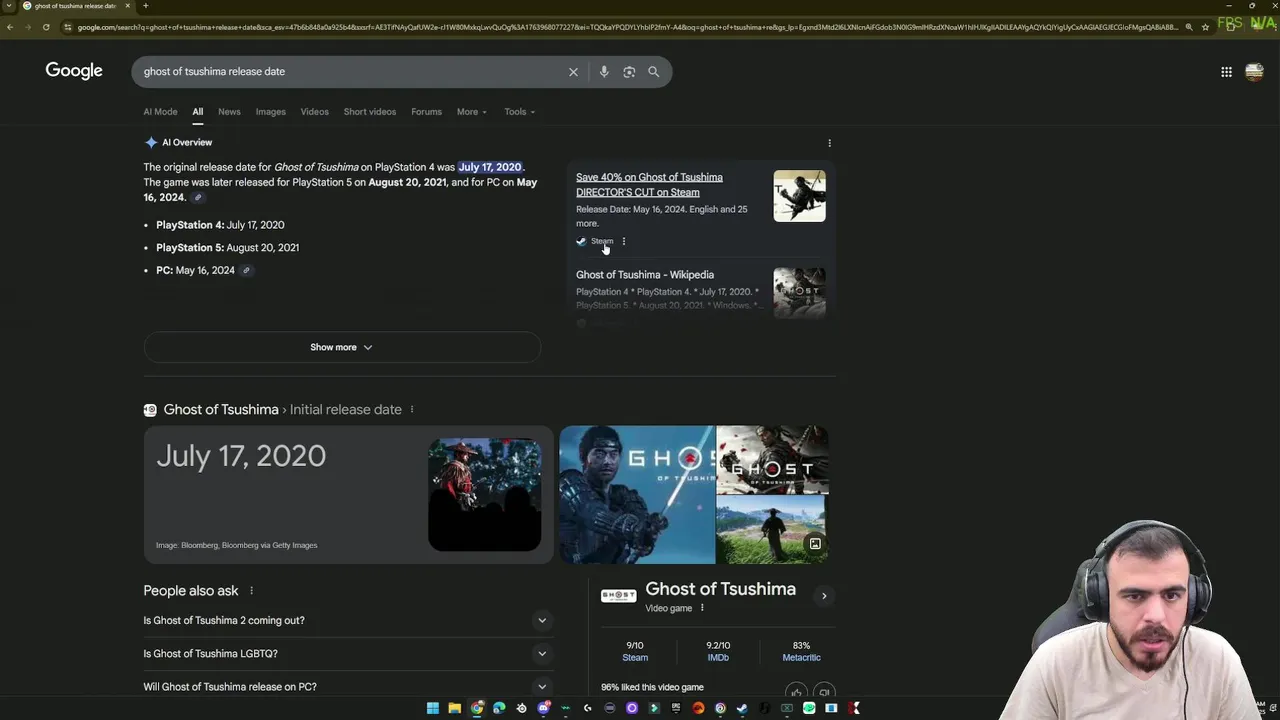Click the thumbs up feedback icon
This screenshot has width=1280, height=720.
click(x=796, y=692)
